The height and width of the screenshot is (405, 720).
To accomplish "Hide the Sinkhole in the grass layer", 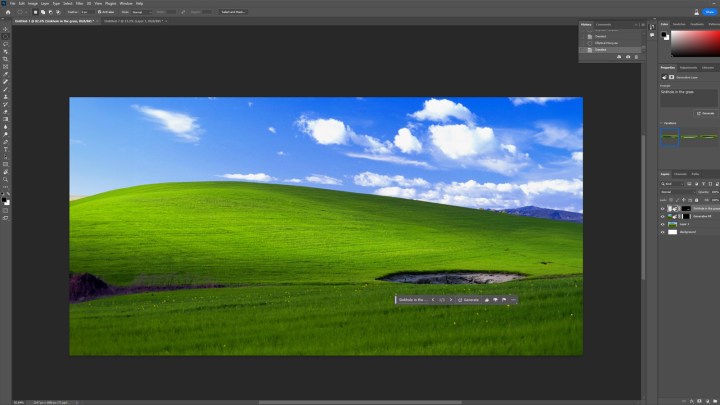I will pos(663,208).
